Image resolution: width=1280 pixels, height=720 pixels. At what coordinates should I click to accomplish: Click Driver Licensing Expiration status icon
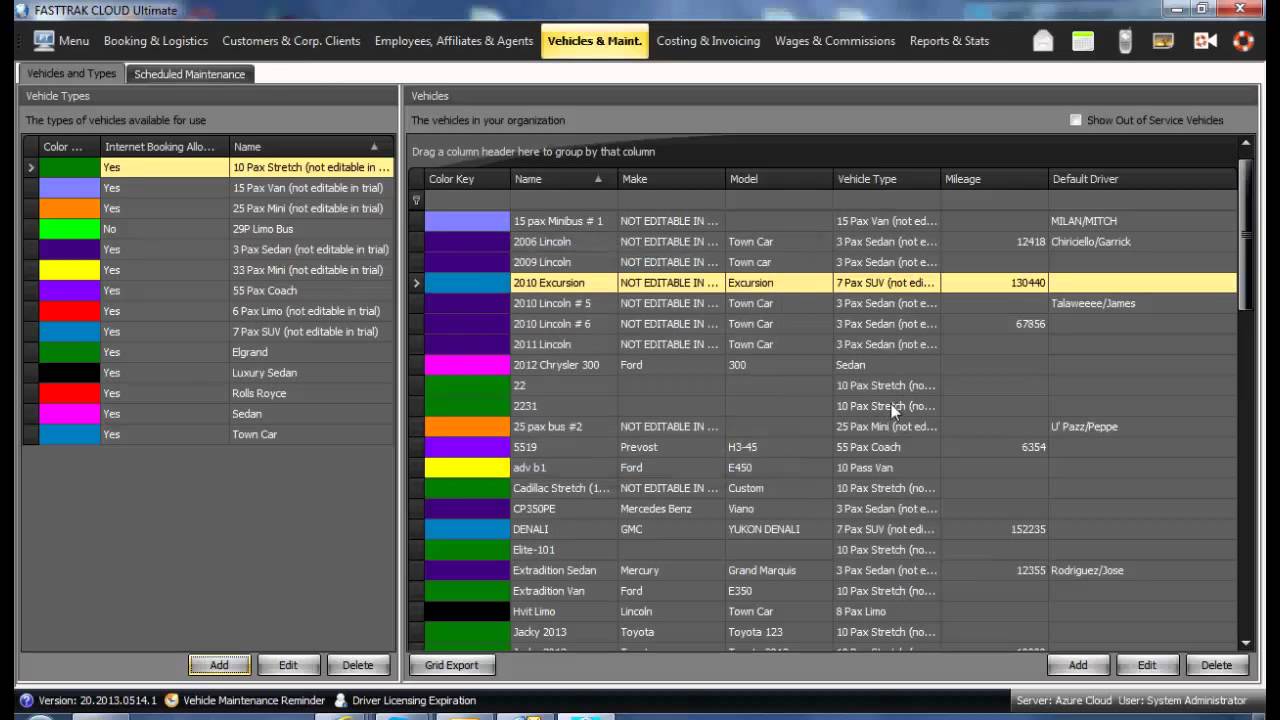tap(341, 700)
